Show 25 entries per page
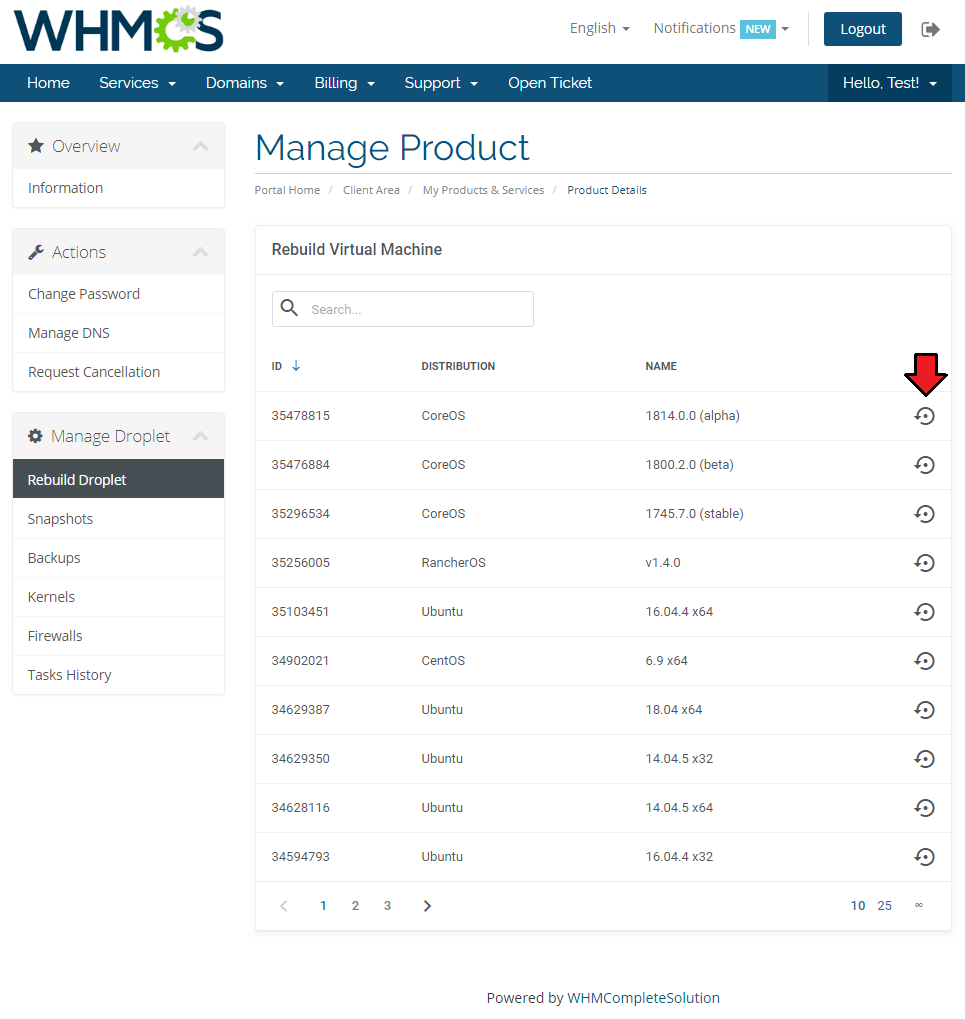The width and height of the screenshot is (965, 1019). tap(884, 906)
